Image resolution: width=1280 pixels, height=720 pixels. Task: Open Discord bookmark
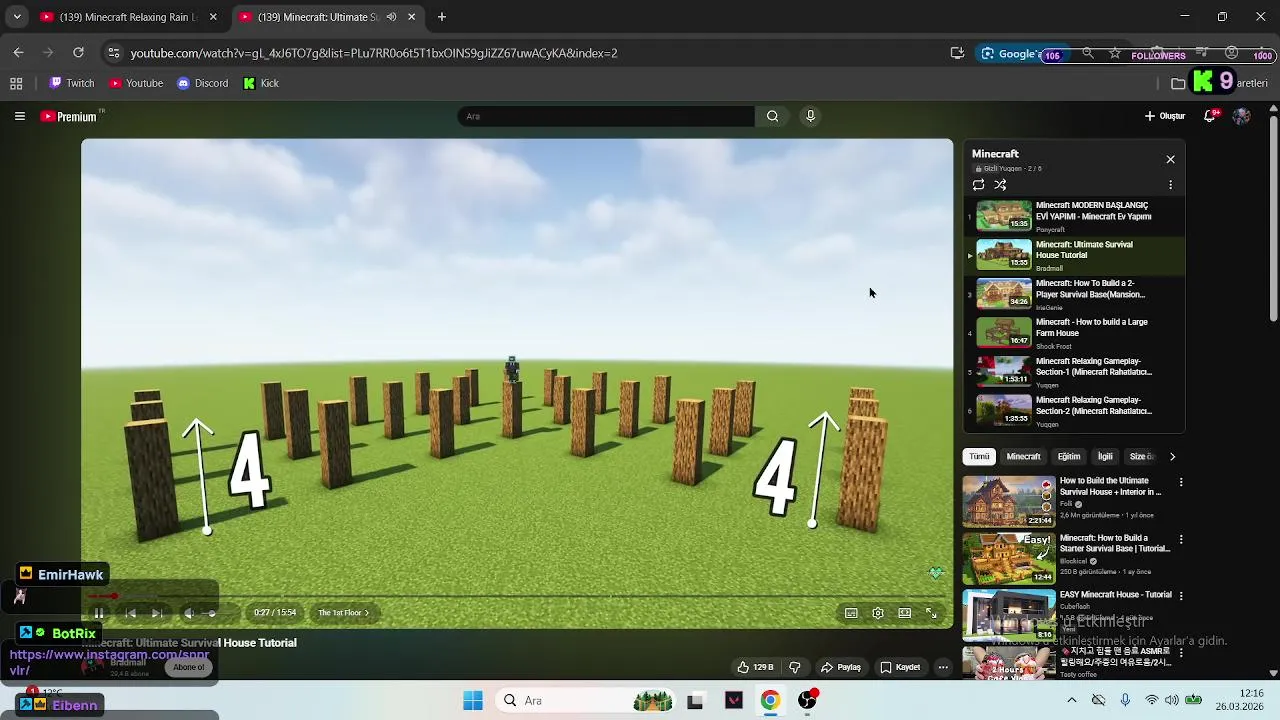point(203,83)
